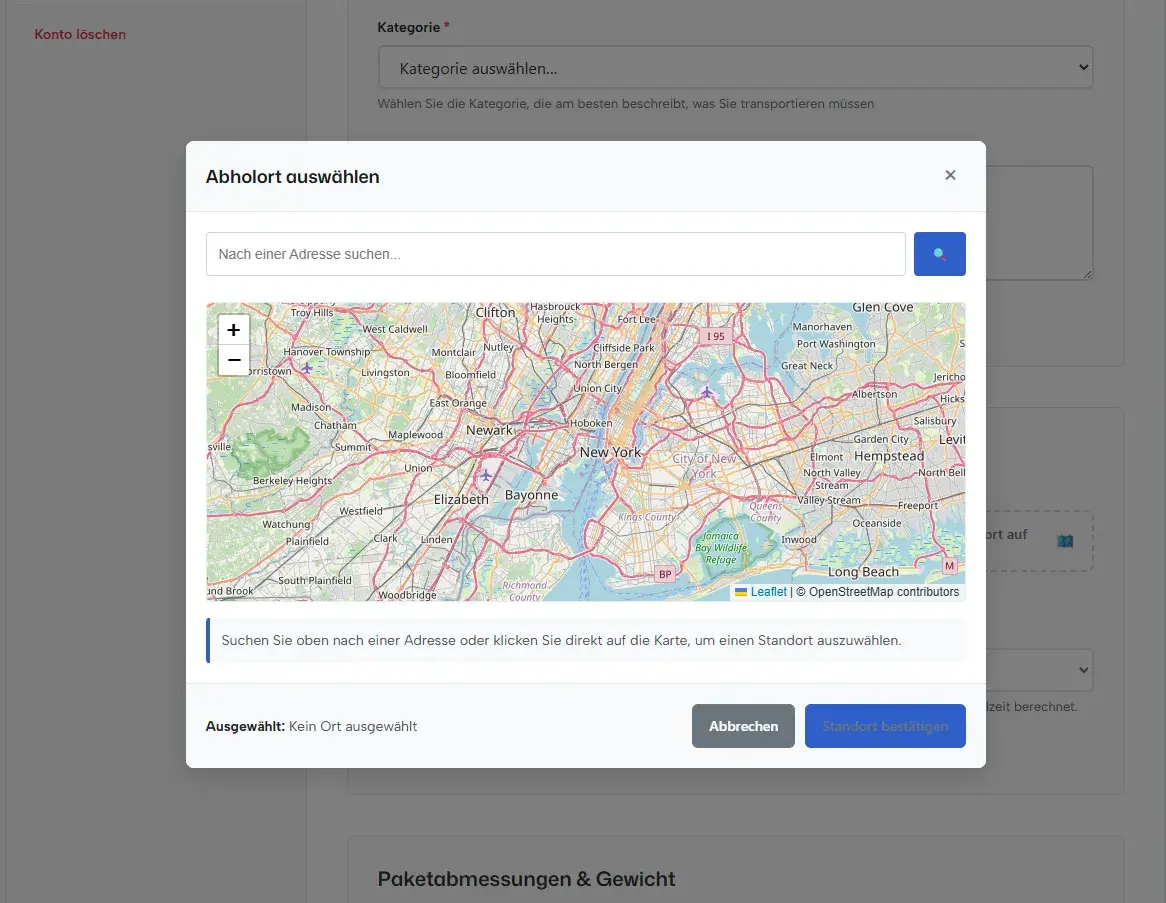
Task: Click the I 95 highway shield
Action: tap(714, 337)
